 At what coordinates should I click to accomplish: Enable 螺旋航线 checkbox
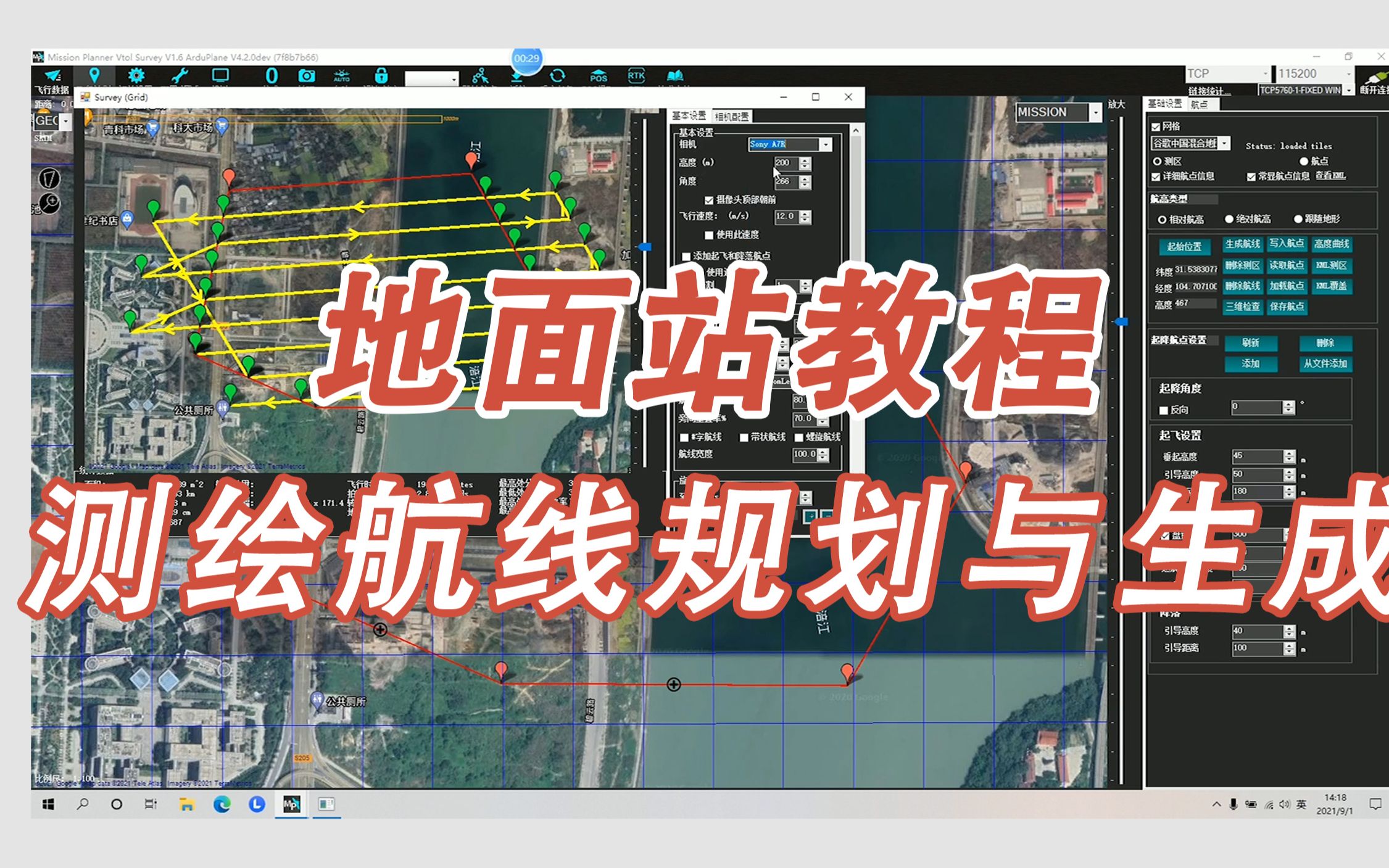[x=799, y=437]
